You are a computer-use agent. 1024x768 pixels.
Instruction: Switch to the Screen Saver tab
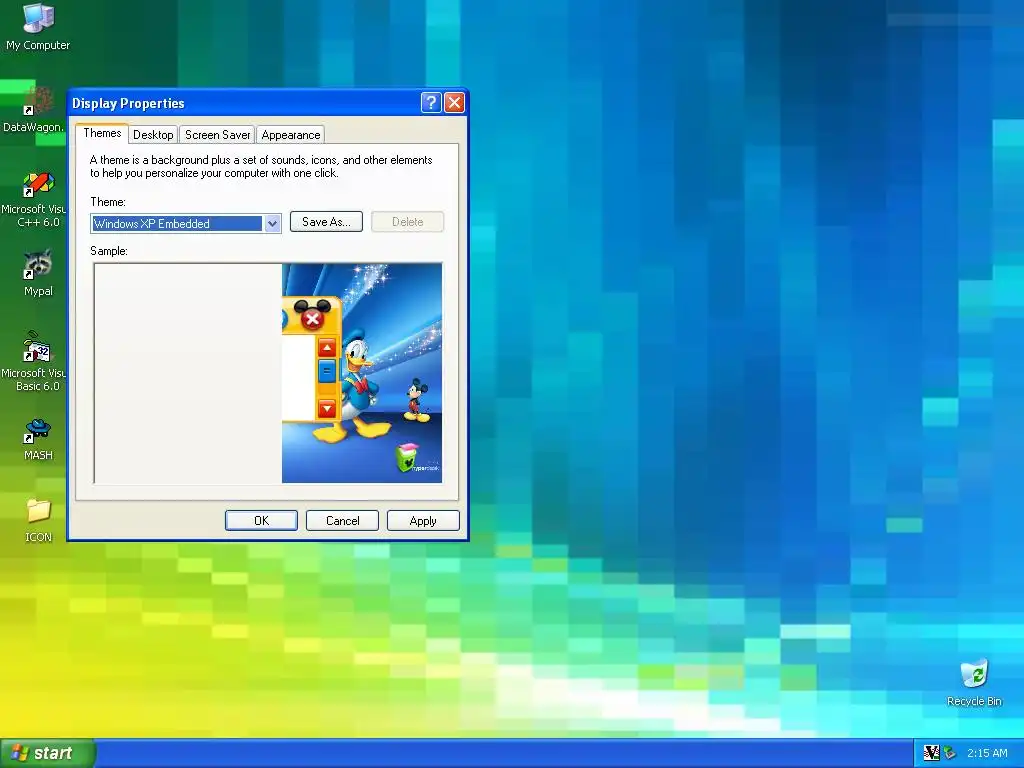pyautogui.click(x=217, y=135)
